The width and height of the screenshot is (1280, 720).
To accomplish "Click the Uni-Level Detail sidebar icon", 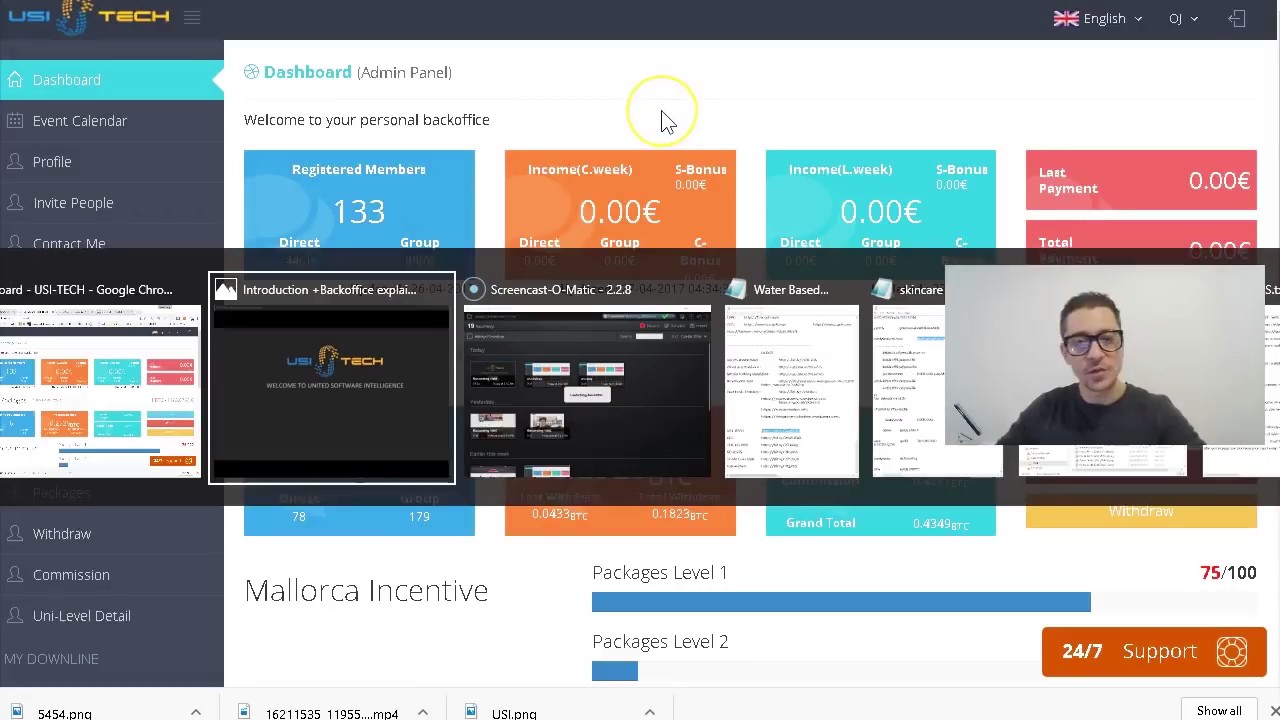I will [x=15, y=616].
